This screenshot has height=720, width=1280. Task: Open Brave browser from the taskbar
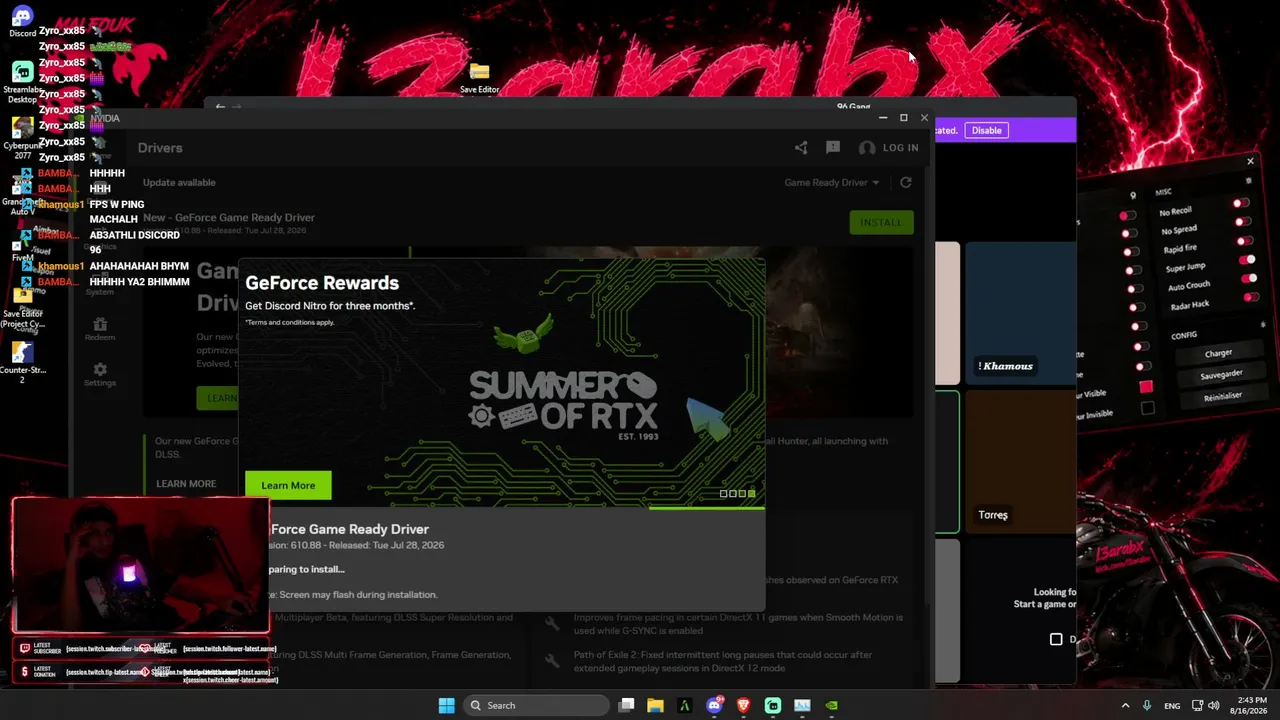pos(743,705)
